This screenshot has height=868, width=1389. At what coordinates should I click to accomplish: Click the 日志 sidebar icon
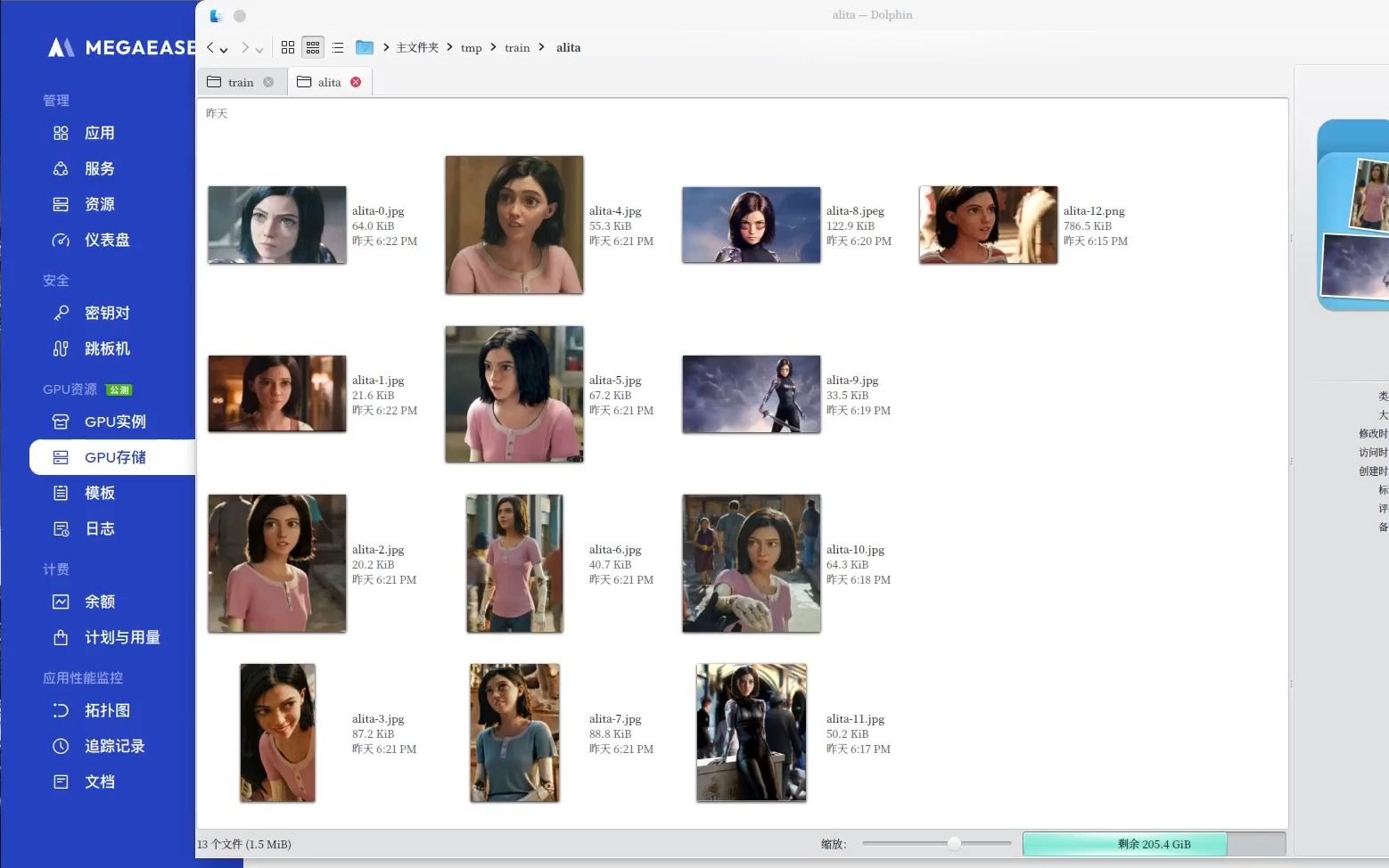pyautogui.click(x=61, y=528)
